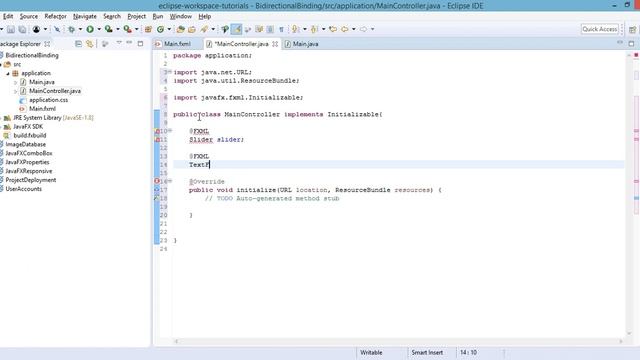Open the Window menu
This screenshot has width=640, height=360.
(180, 16)
